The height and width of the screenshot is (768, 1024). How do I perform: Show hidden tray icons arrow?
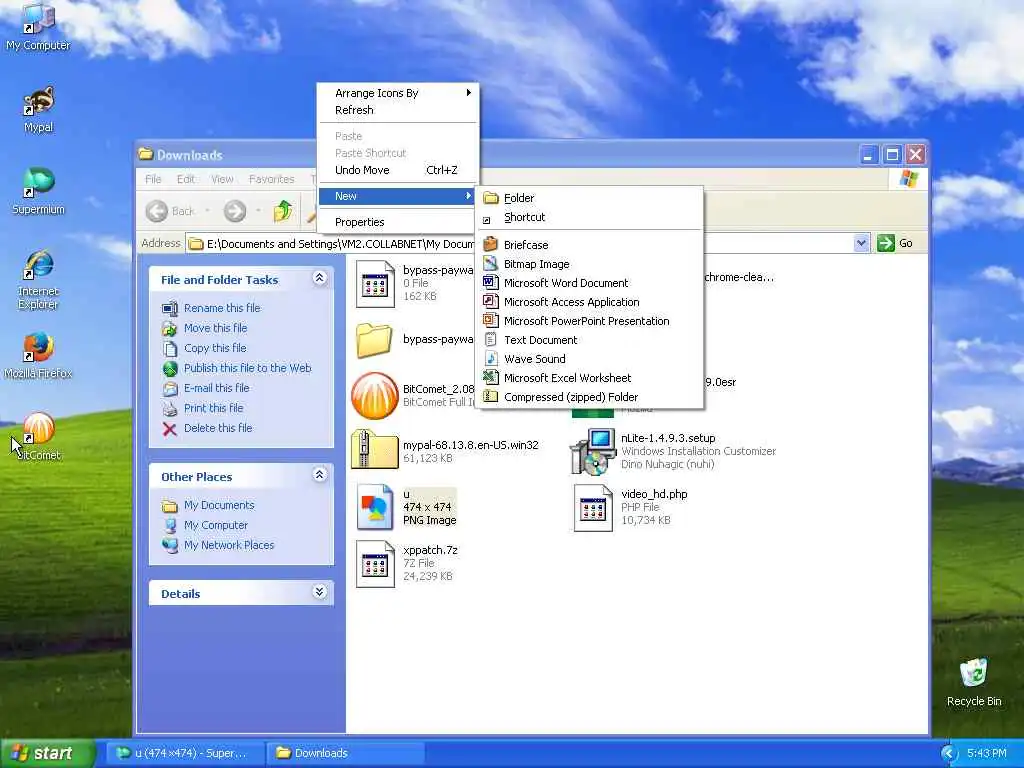click(x=949, y=754)
